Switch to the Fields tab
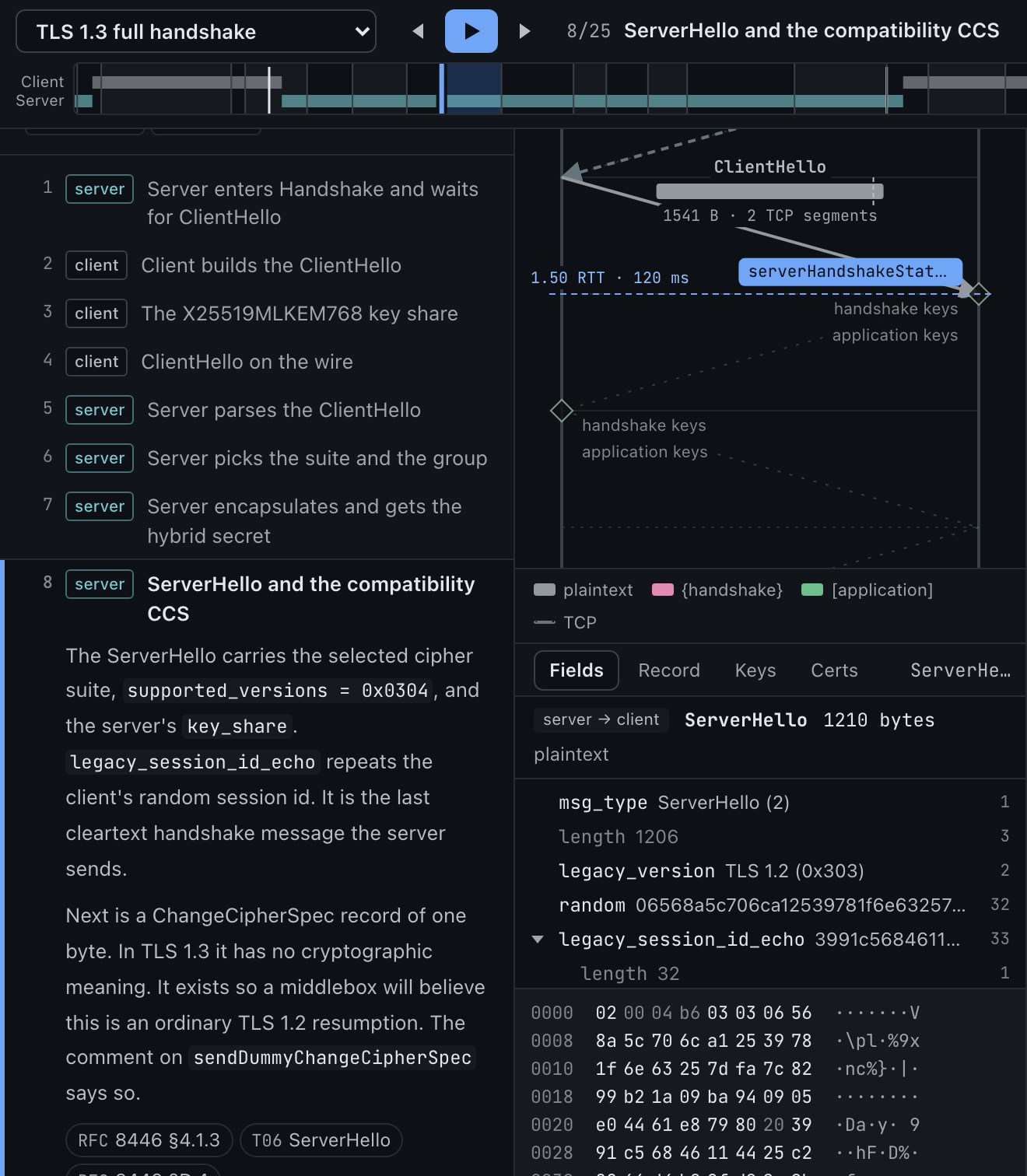 577,670
